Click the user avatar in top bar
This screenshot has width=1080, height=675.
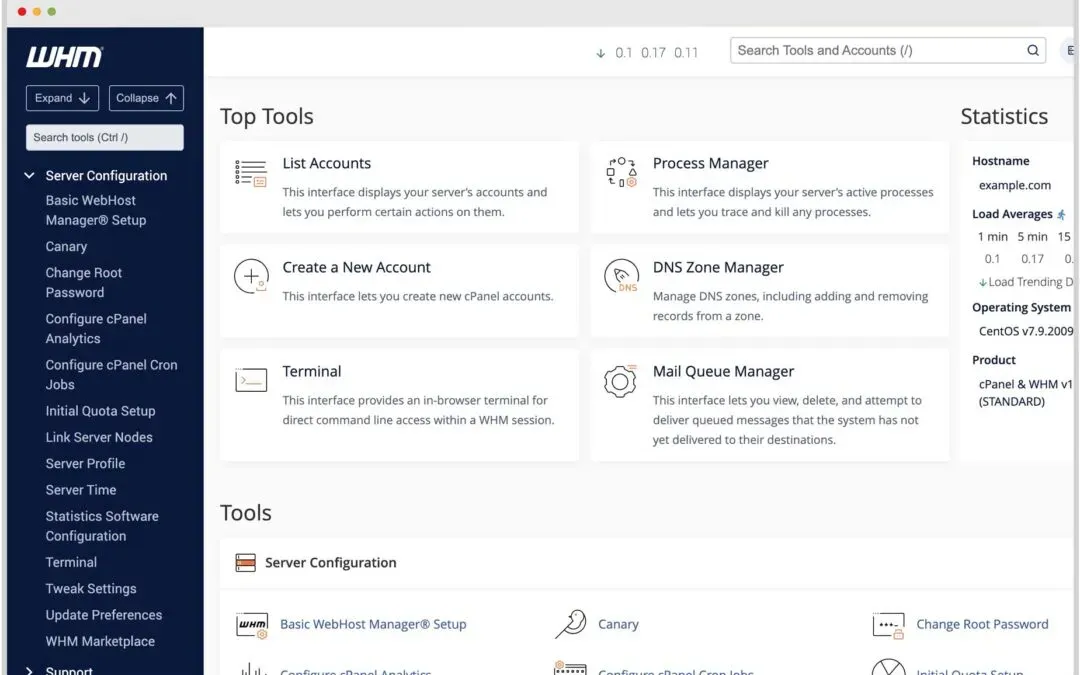1070,50
